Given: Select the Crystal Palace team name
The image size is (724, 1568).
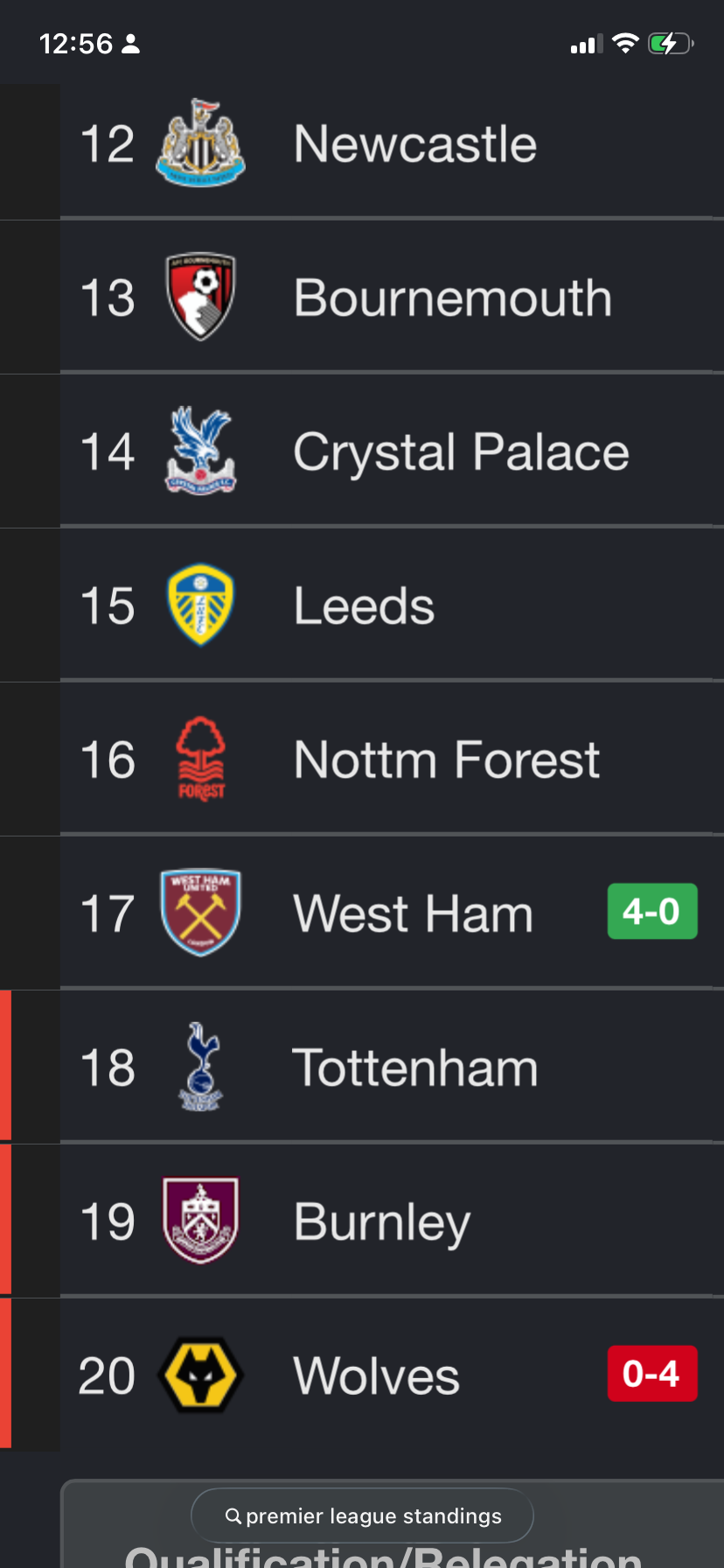Looking at the screenshot, I should click(x=461, y=452).
